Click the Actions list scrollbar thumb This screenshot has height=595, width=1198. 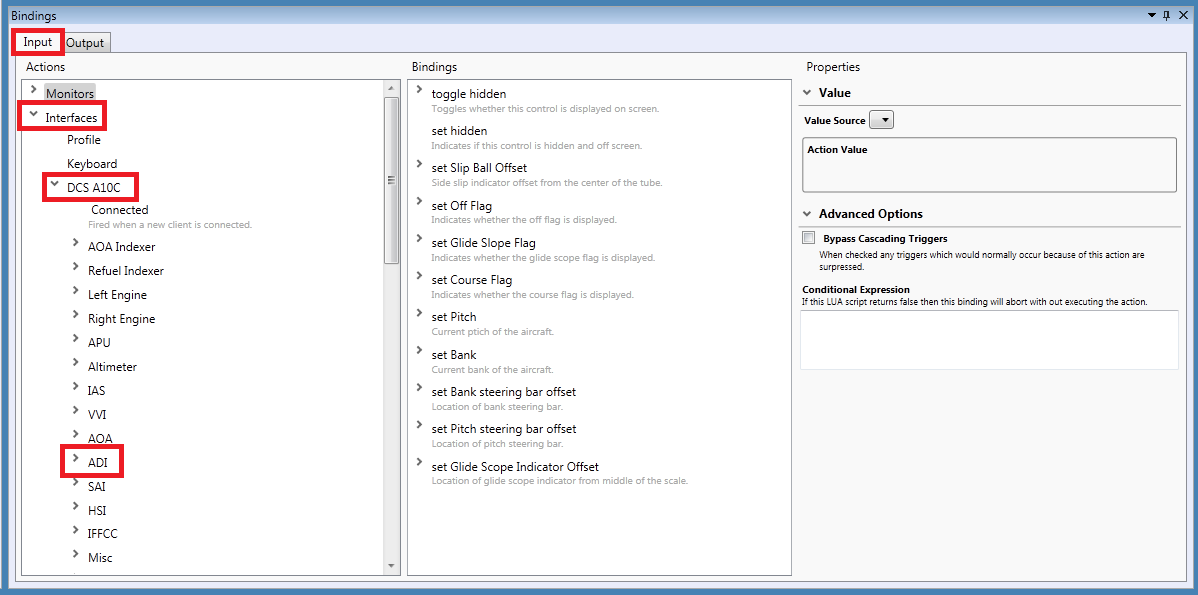click(x=391, y=180)
